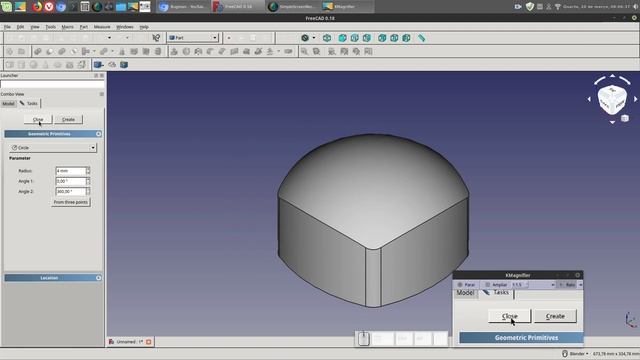This screenshot has width=640, height=360.
Task: Click the Firefox icon in taskbar
Action: (x=37, y=7)
